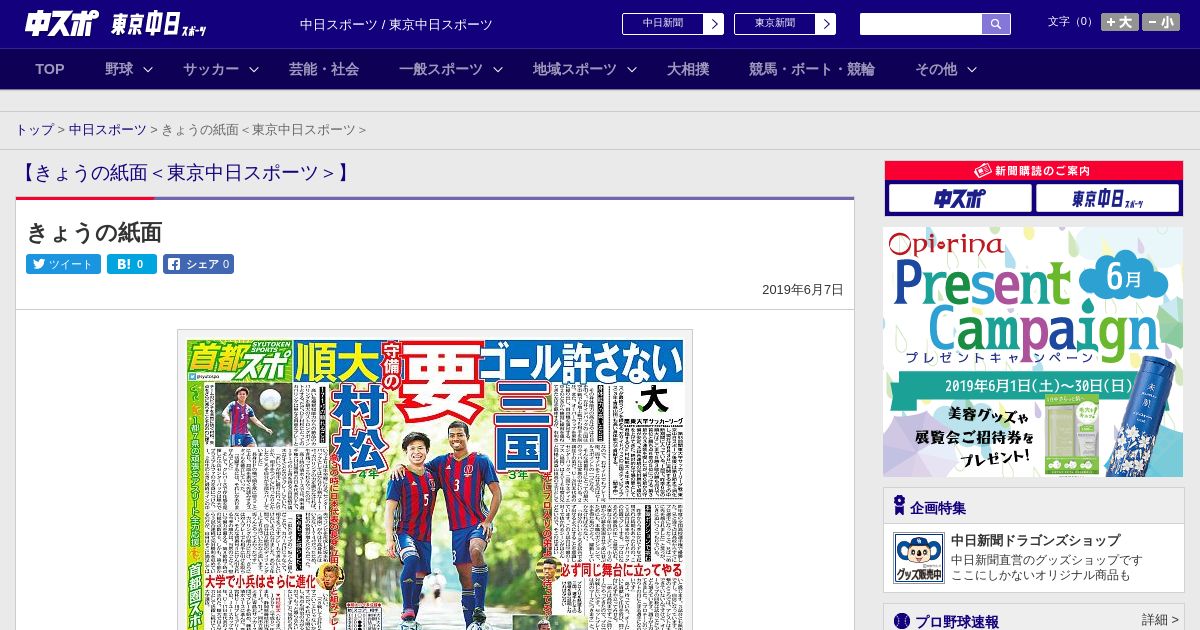This screenshot has height=630, width=1200.
Task: Open the 中日新聞 link button
Action: click(673, 24)
